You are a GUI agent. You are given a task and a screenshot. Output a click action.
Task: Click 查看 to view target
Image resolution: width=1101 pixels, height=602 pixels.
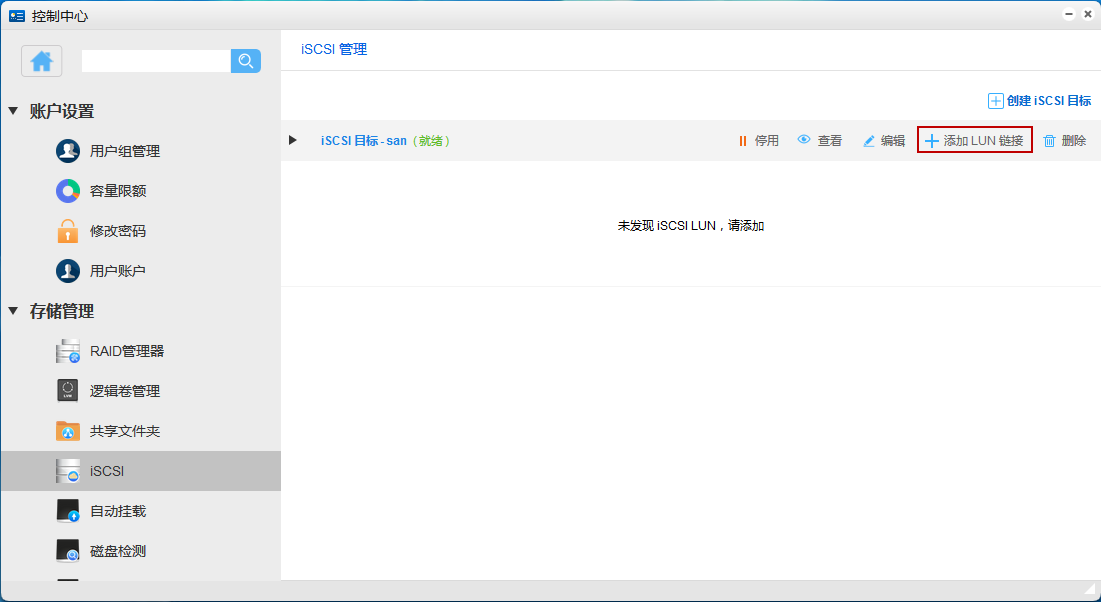tap(830, 140)
